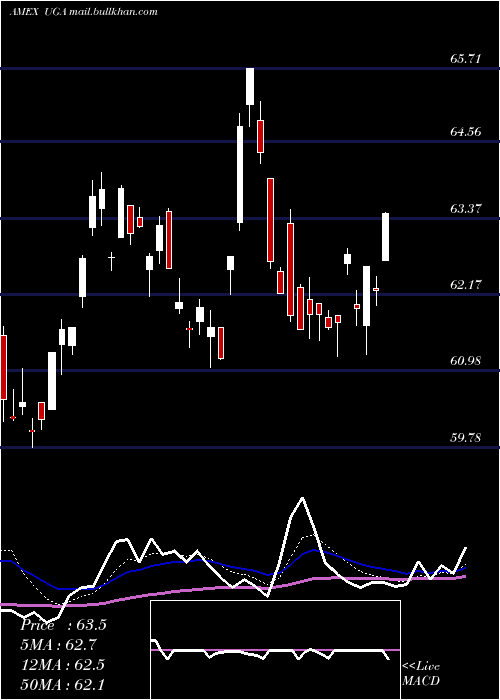Select the 63.37 price level label

click(466, 208)
